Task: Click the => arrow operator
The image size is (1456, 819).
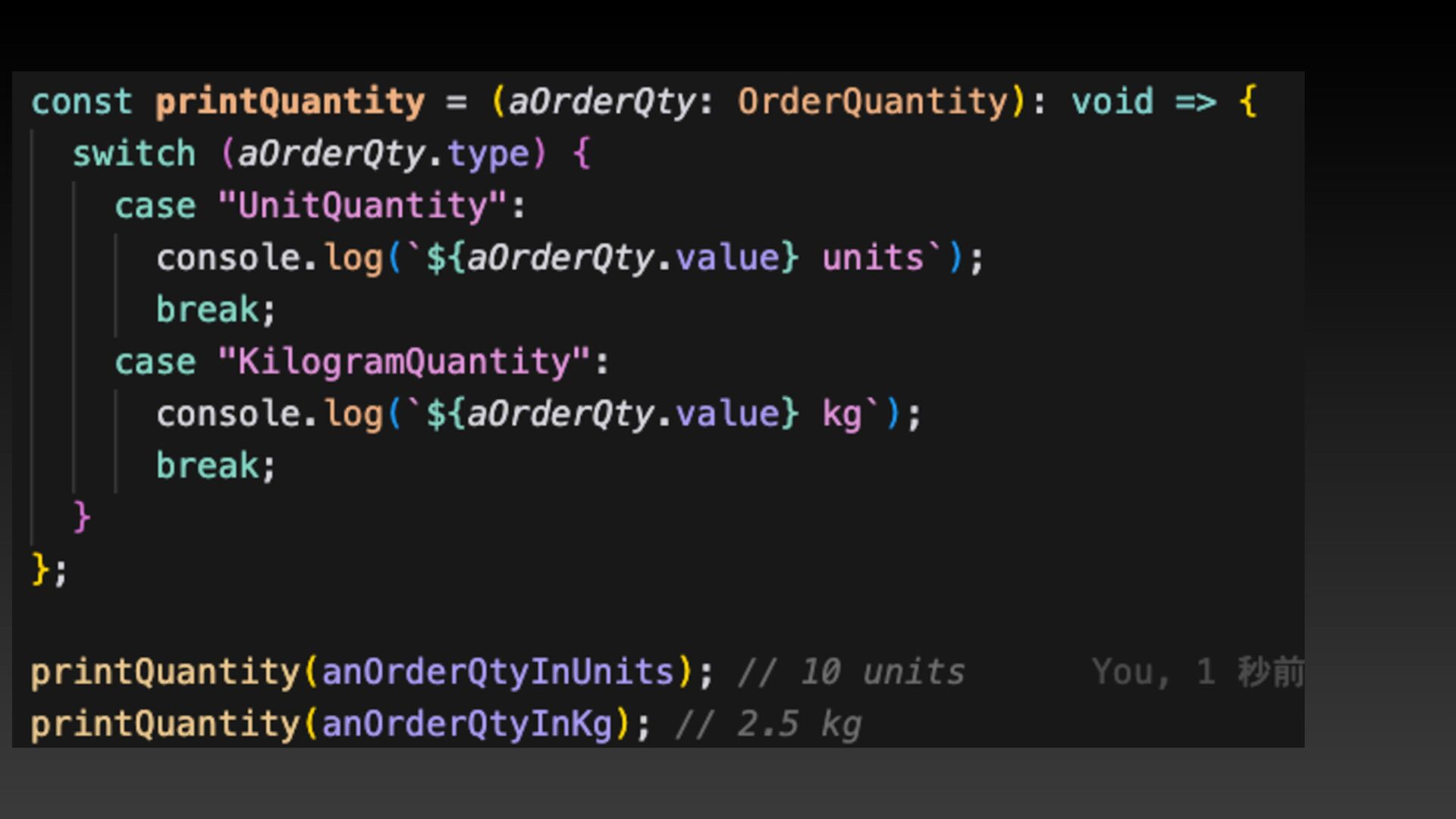Action: tap(1195, 102)
